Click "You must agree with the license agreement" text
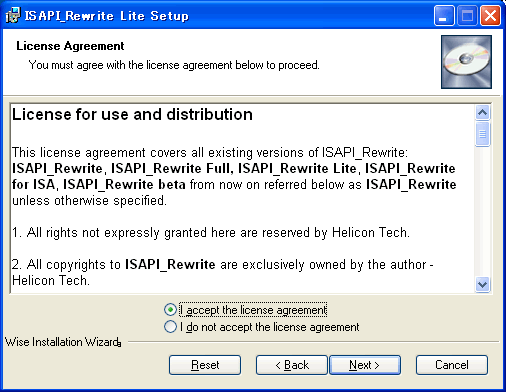Screen dimensions: 506x392 174,65
